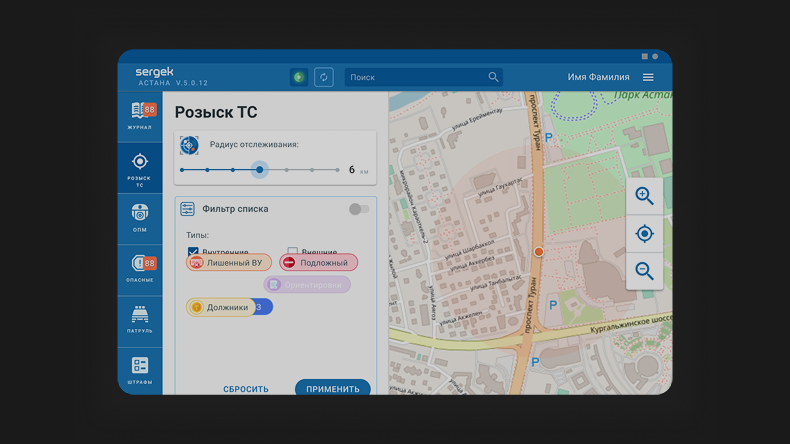Image resolution: width=790 pixels, height=444 pixels.
Task: Zoom in on the map
Action: (x=644, y=197)
